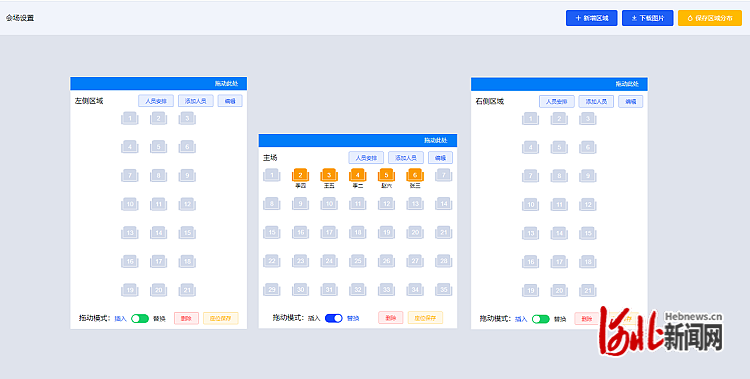Click the 会场设置 page title

coord(20,18)
